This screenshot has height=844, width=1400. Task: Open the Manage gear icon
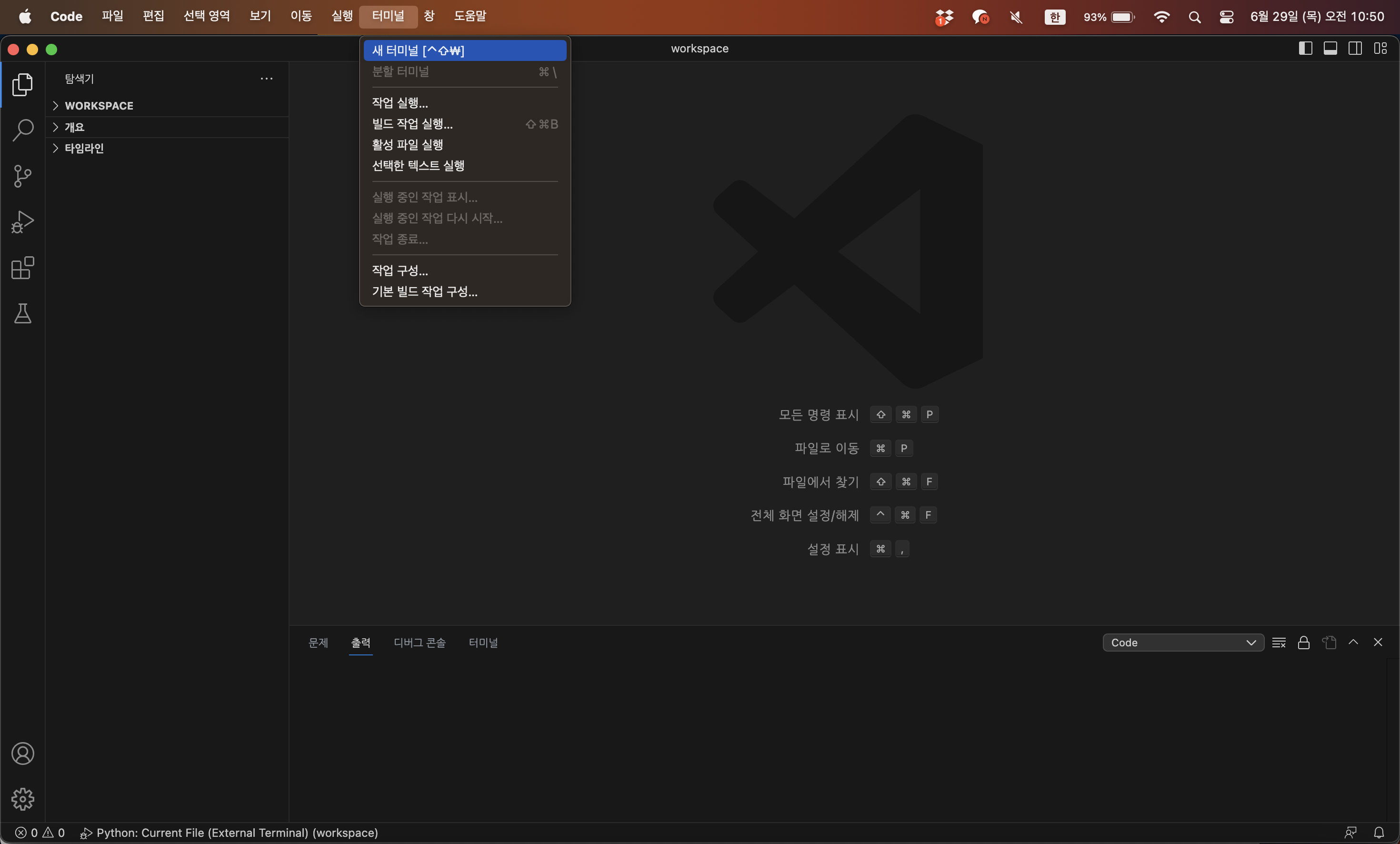[23, 799]
